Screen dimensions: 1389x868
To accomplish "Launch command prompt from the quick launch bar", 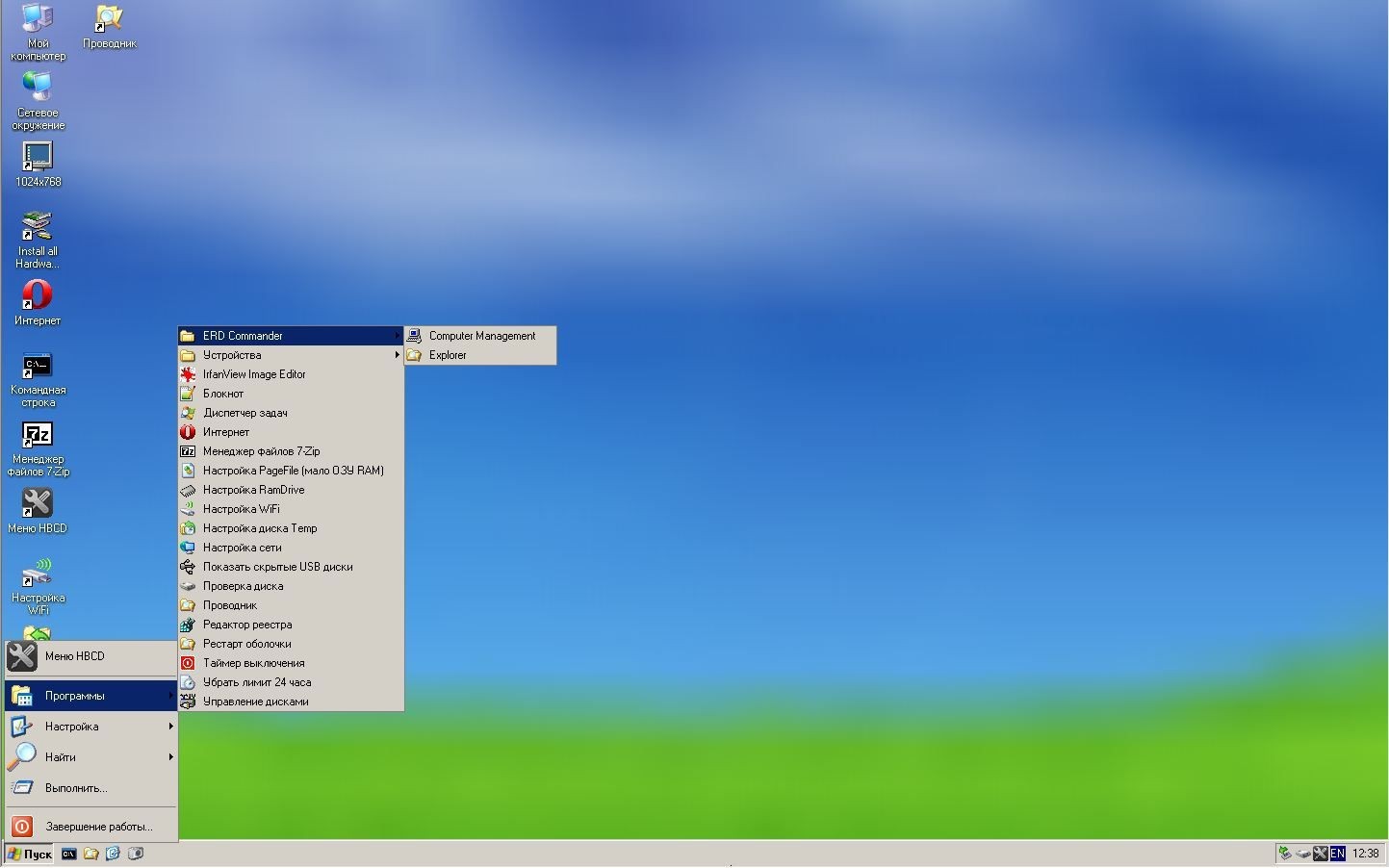I will coord(68,854).
